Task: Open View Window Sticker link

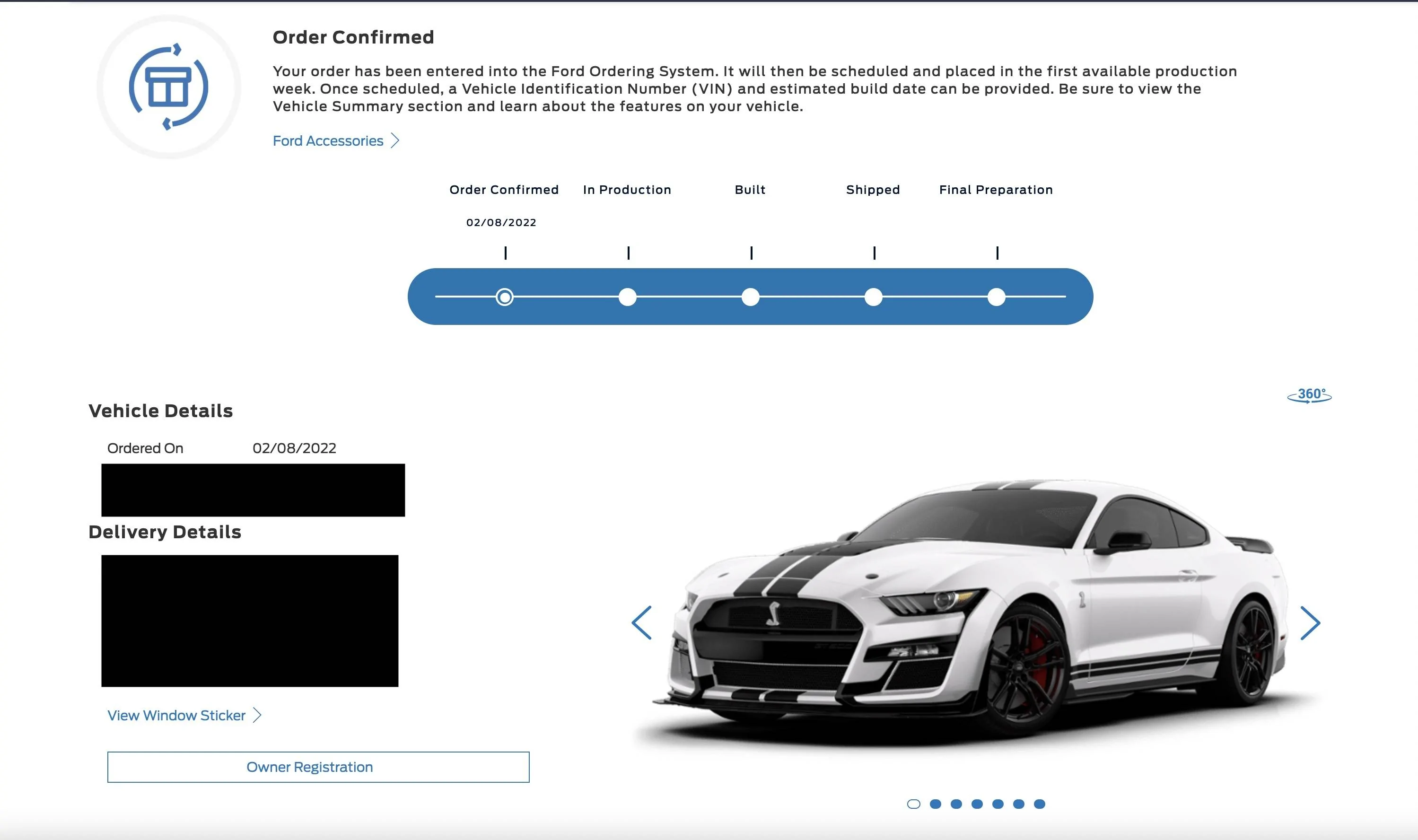Action: (176, 715)
